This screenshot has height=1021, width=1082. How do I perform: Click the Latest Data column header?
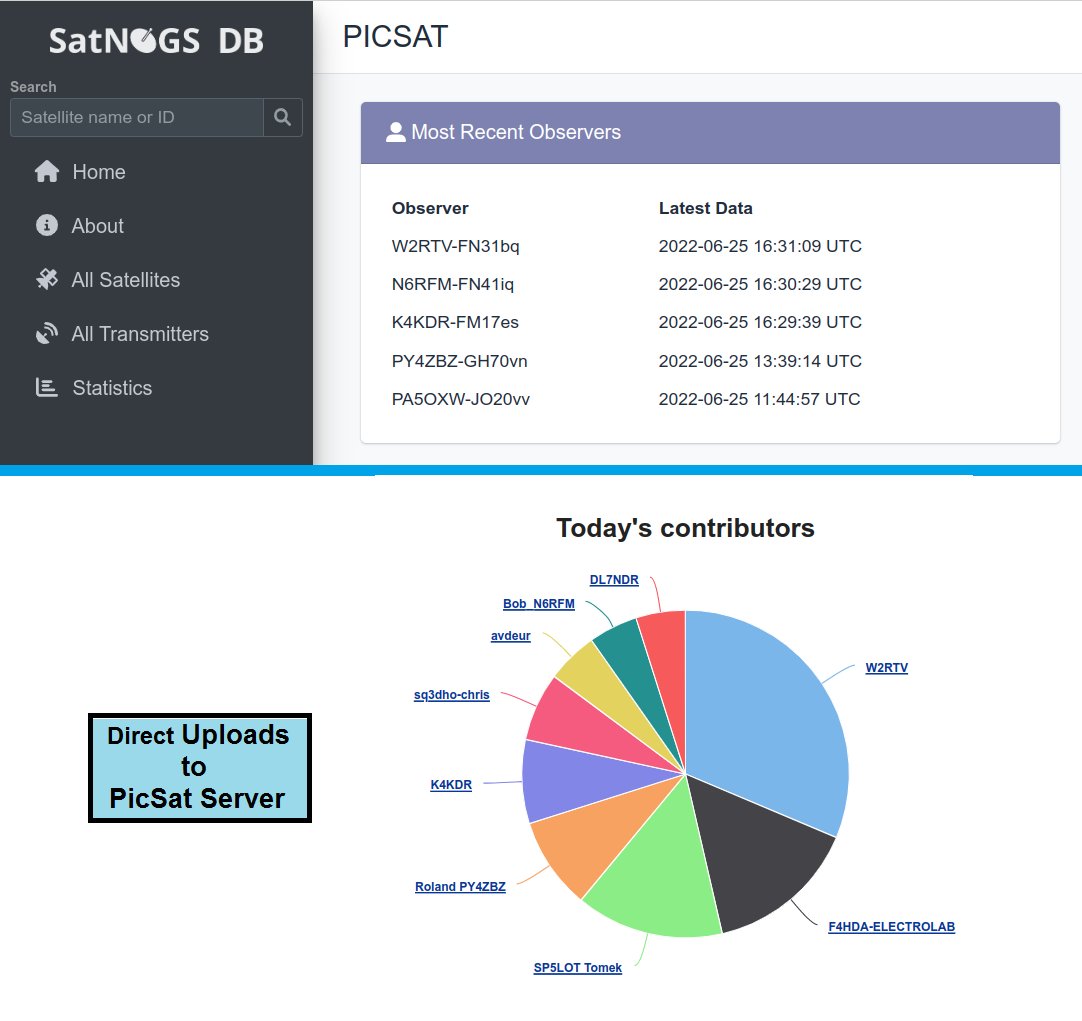pos(705,208)
